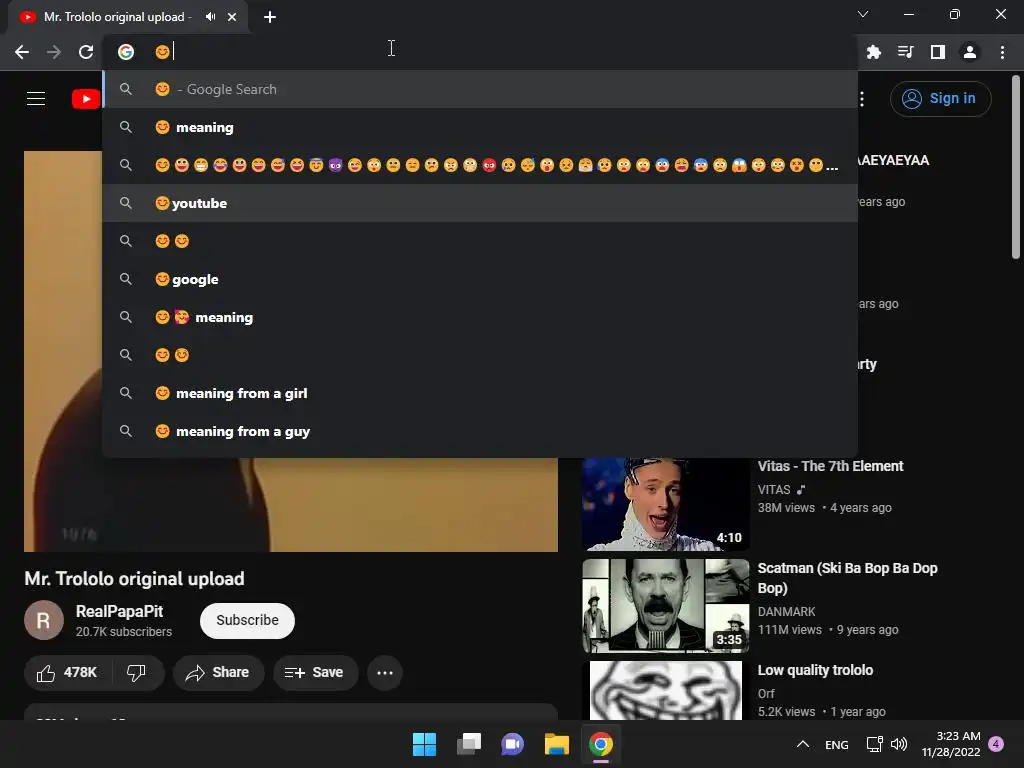This screenshot has width=1024, height=768.
Task: Open the Windows Start menu
Action: click(x=424, y=744)
